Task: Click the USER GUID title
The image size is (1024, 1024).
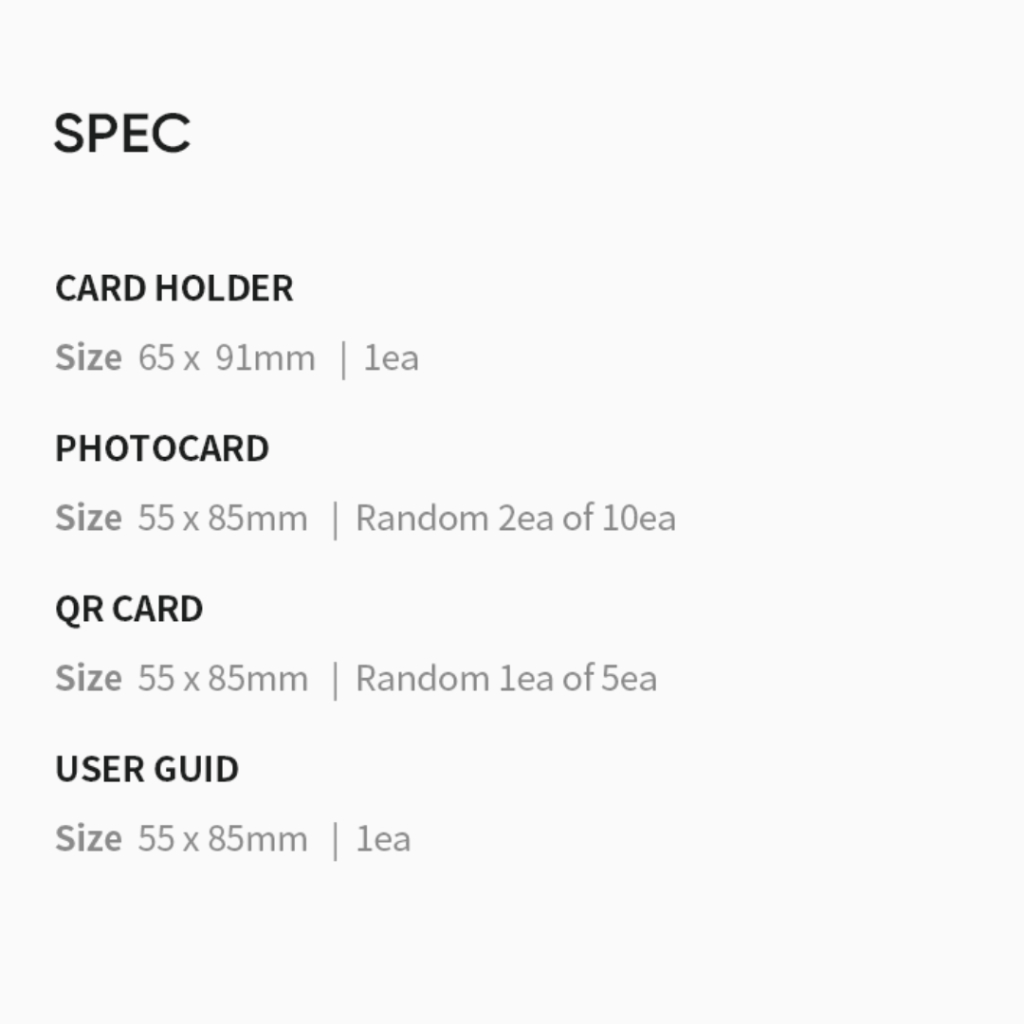Action: (x=147, y=768)
